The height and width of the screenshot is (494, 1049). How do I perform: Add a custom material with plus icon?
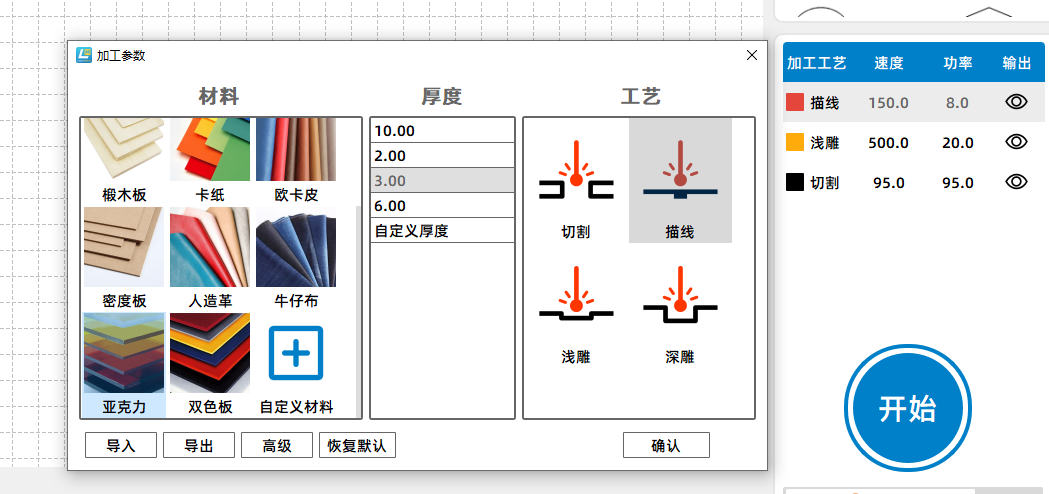(x=296, y=354)
